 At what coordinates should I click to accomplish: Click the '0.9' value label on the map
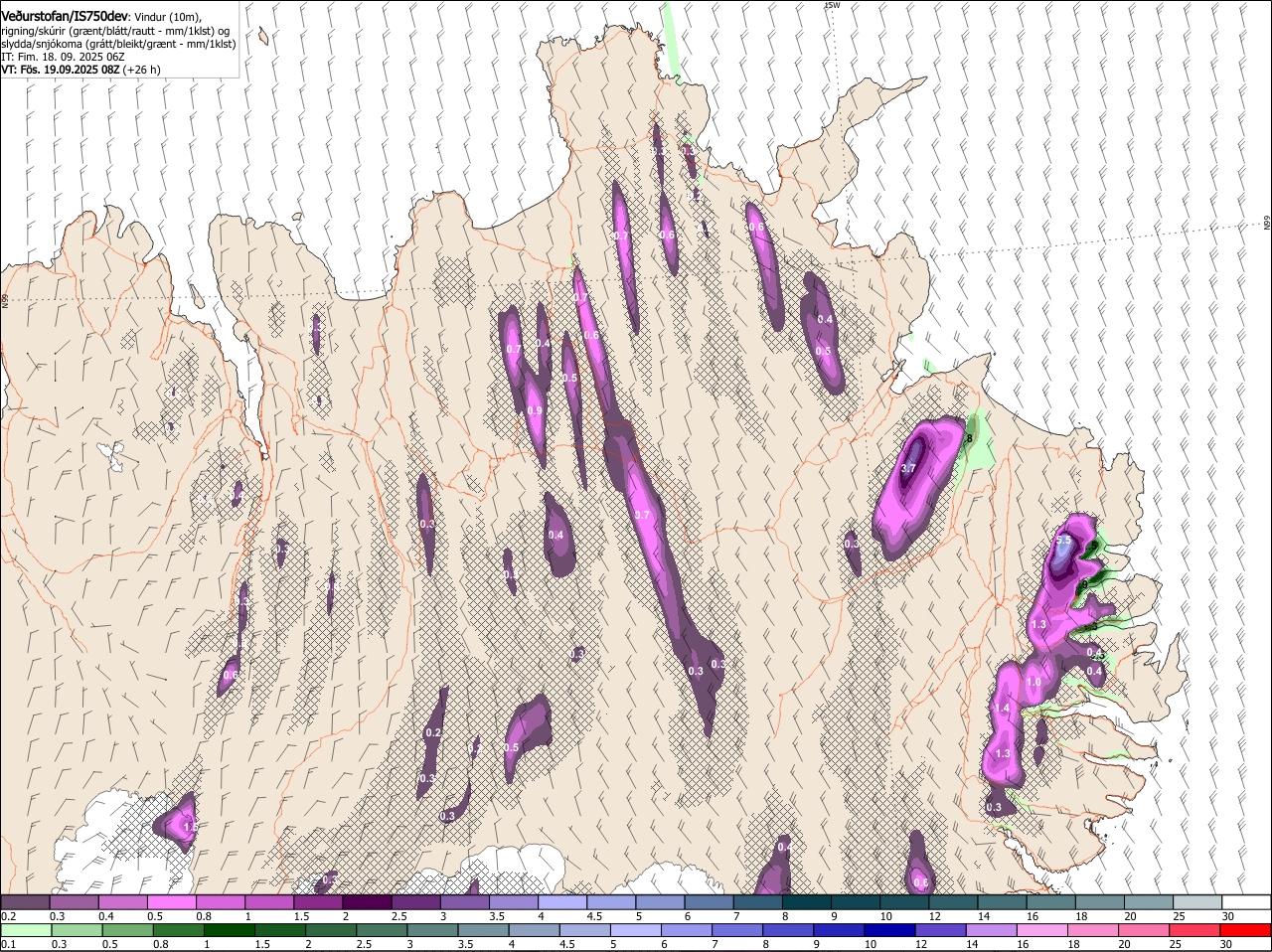tap(535, 410)
